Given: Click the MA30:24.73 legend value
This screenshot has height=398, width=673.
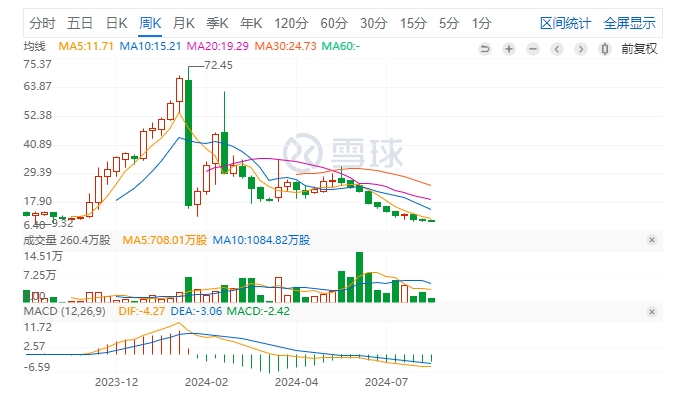Looking at the screenshot, I should tap(285, 46).
